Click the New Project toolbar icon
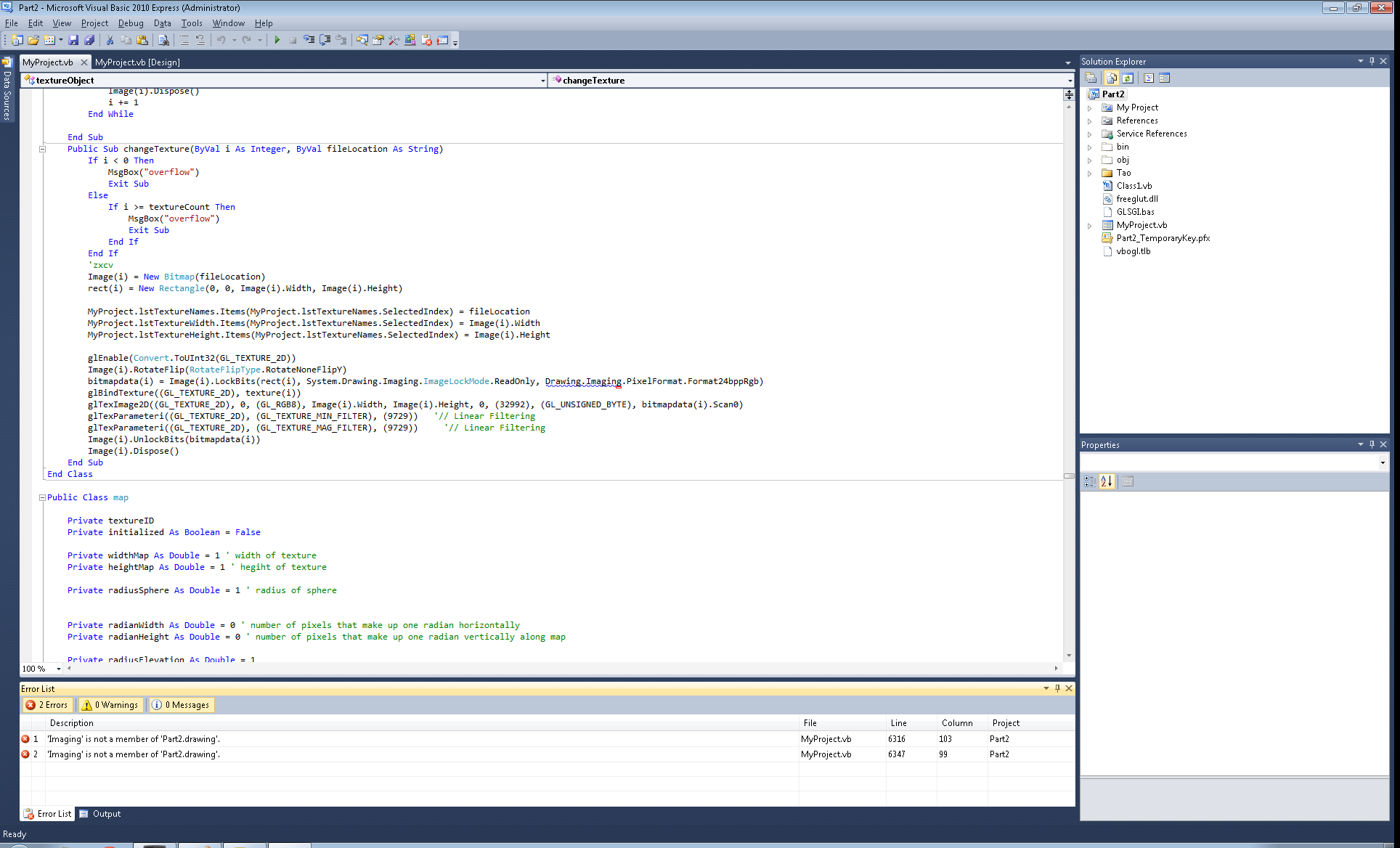Screen dimensions: 1400x848 17,40
